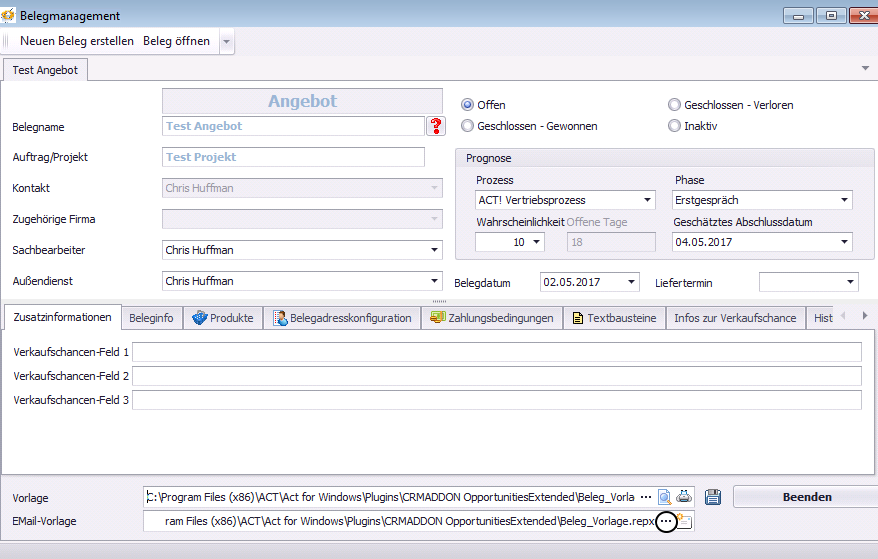Print the document using the printer icon
The height and width of the screenshot is (559, 878).
click(x=684, y=497)
